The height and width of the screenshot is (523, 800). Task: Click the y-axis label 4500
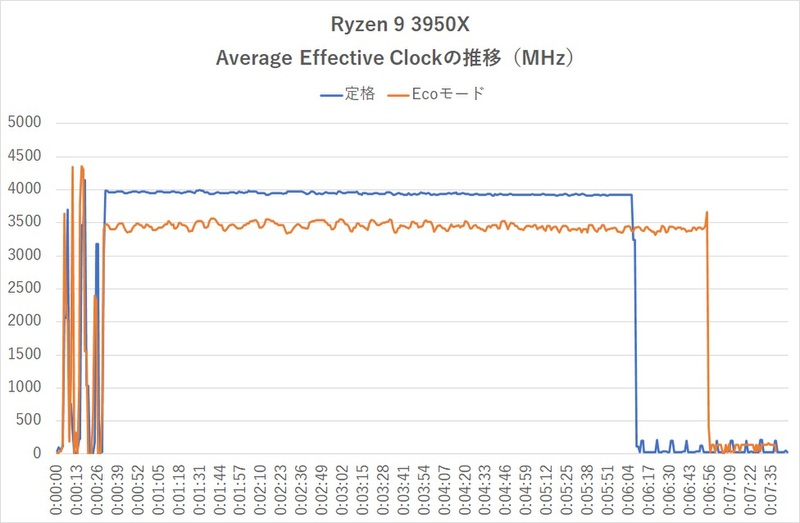click(24, 156)
